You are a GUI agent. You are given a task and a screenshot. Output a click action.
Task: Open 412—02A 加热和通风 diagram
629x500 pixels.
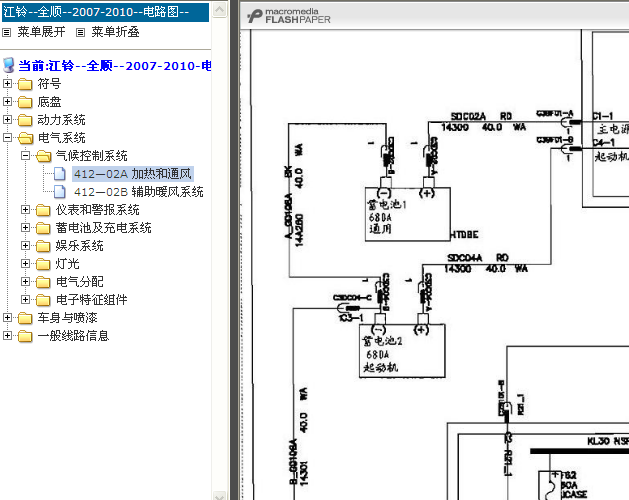coord(133,174)
